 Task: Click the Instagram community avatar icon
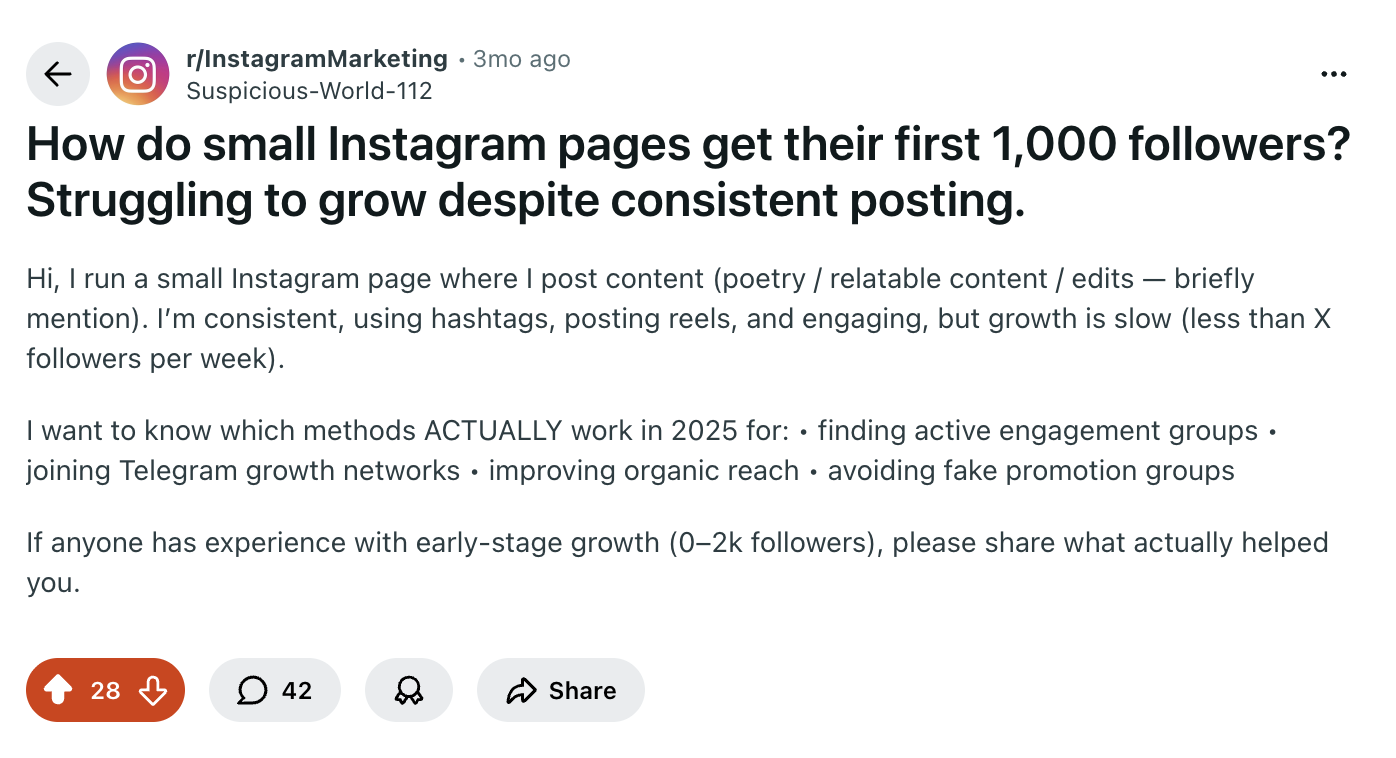click(x=138, y=73)
